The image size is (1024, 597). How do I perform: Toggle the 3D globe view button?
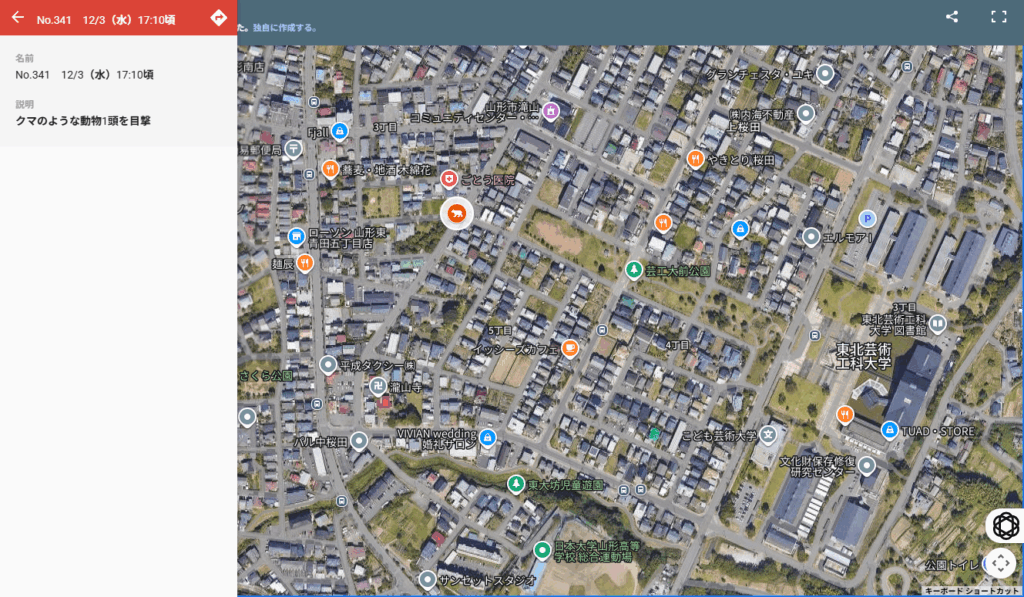tap(1005, 526)
